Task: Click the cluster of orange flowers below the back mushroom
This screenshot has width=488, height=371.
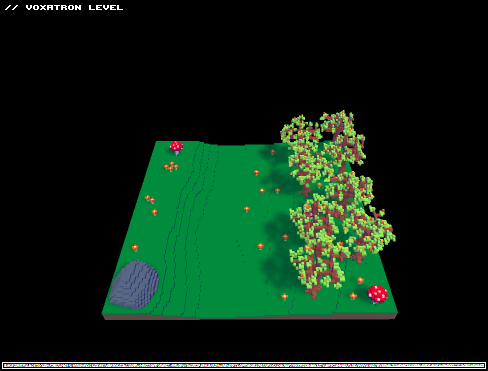Action: [x=171, y=166]
